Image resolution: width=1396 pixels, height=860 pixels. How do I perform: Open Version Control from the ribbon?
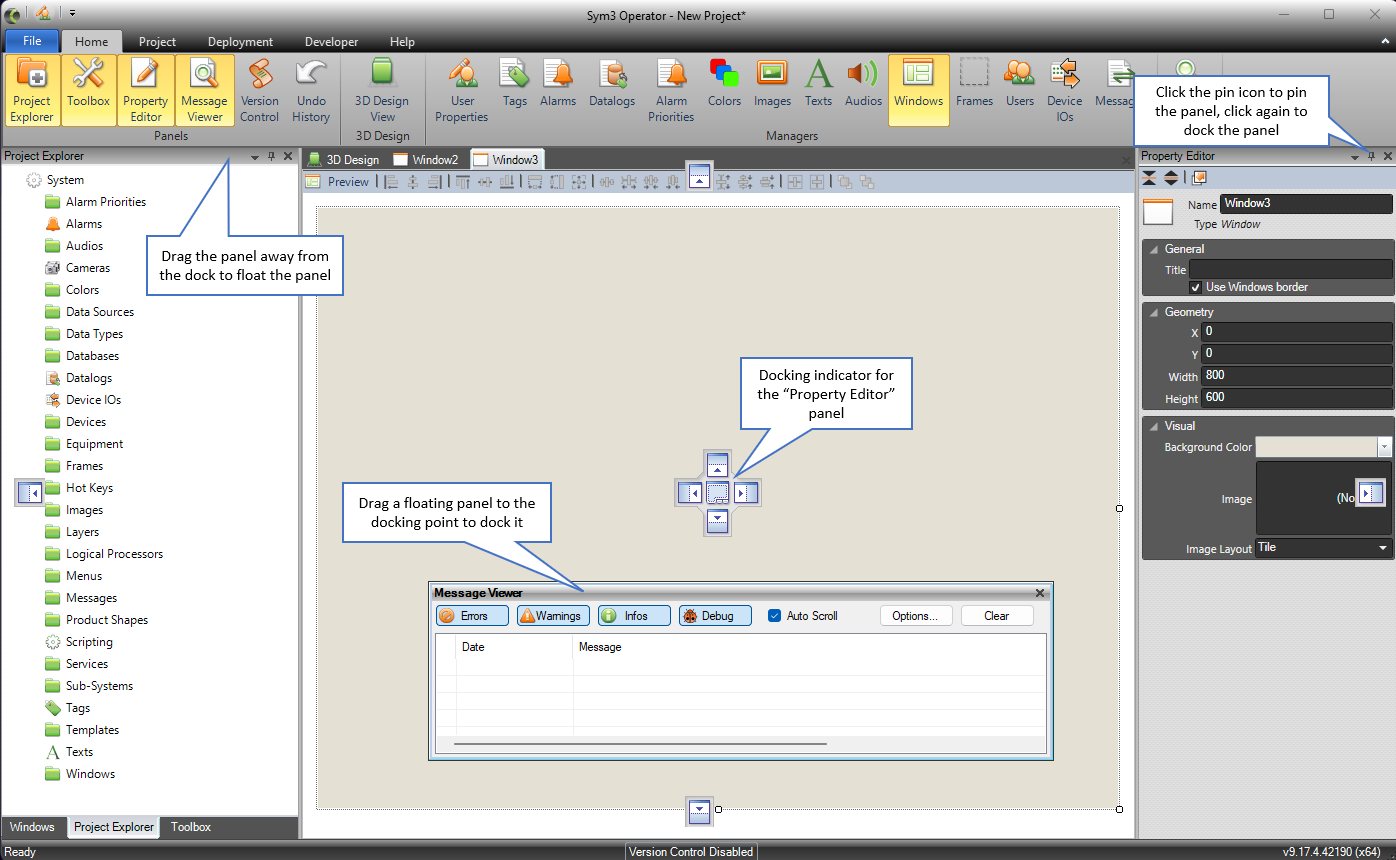pyautogui.click(x=260, y=90)
